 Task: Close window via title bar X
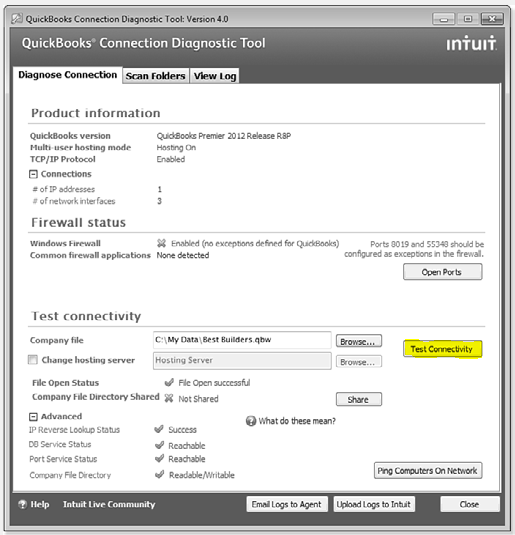(x=492, y=19)
